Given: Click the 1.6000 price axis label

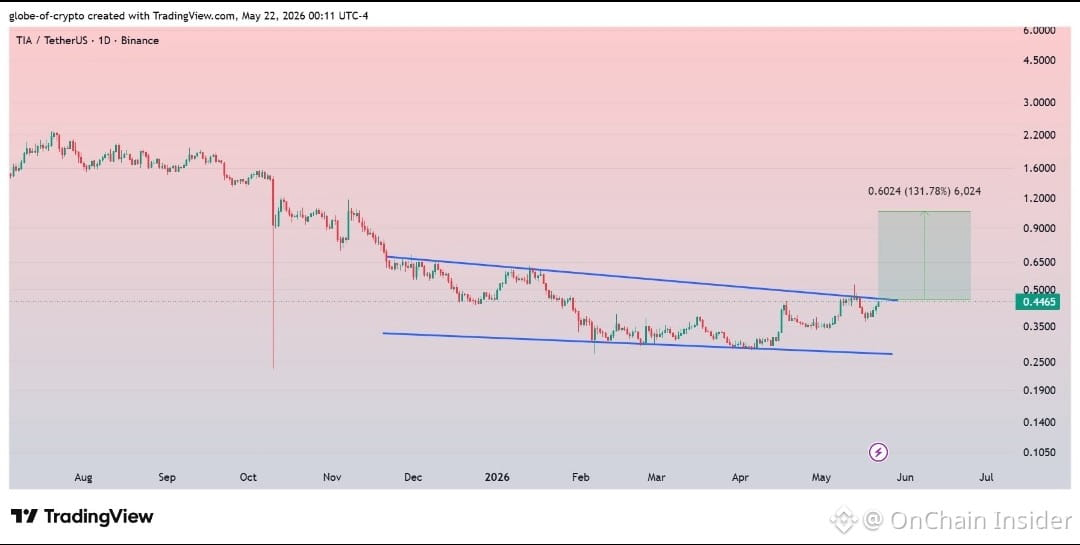Looking at the screenshot, I should [x=1039, y=168].
